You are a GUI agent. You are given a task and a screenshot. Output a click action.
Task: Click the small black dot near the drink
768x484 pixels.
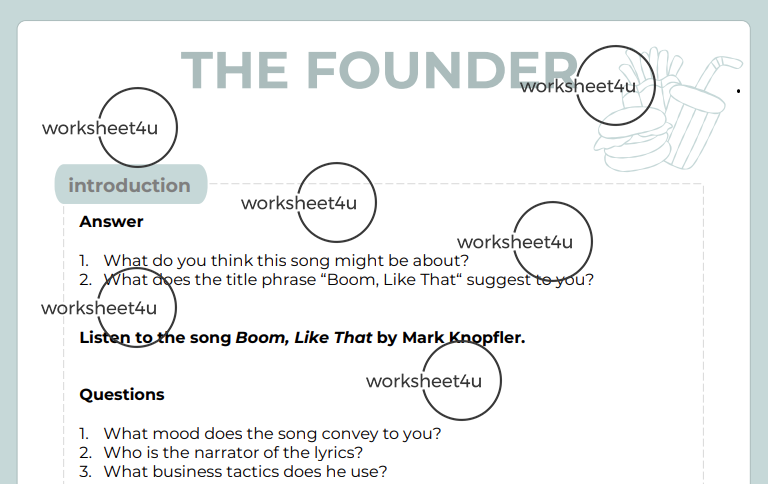tap(738, 91)
